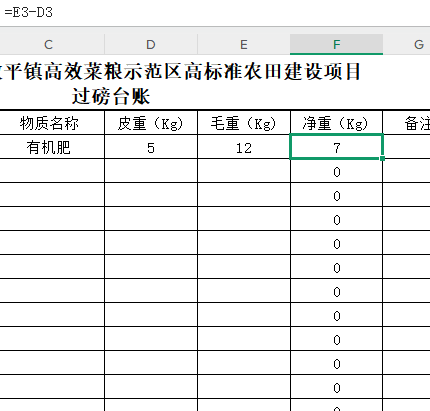Select column G header

point(407,44)
